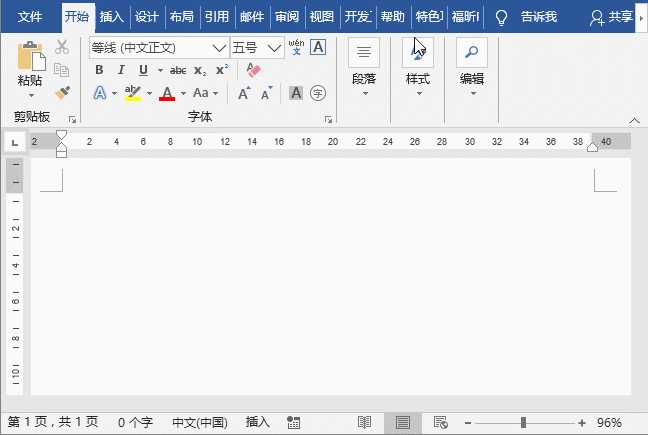Switch to the 布局 Layout tab
648x435 pixels.
click(182, 17)
